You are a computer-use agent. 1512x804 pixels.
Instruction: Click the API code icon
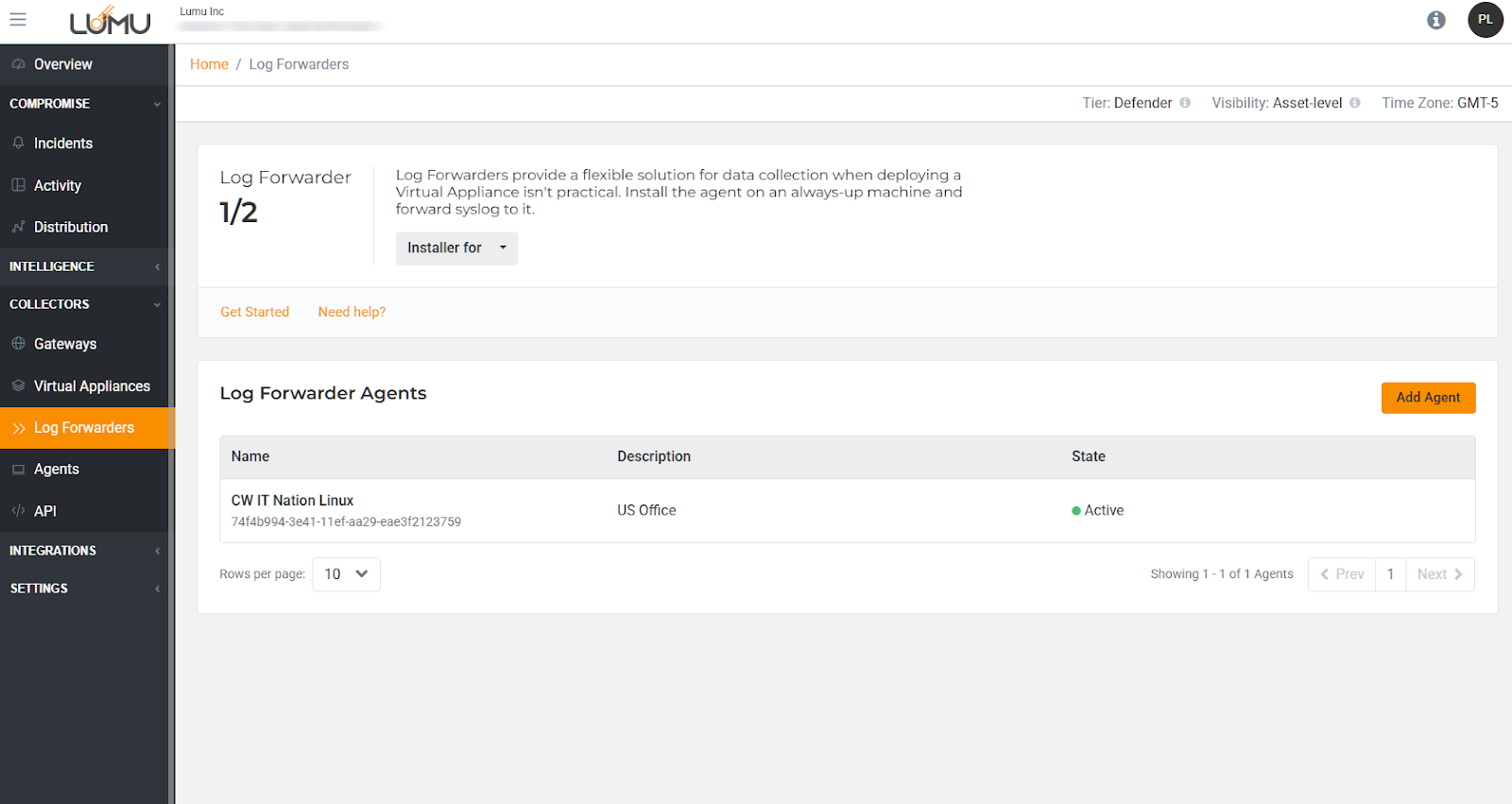[x=18, y=511]
